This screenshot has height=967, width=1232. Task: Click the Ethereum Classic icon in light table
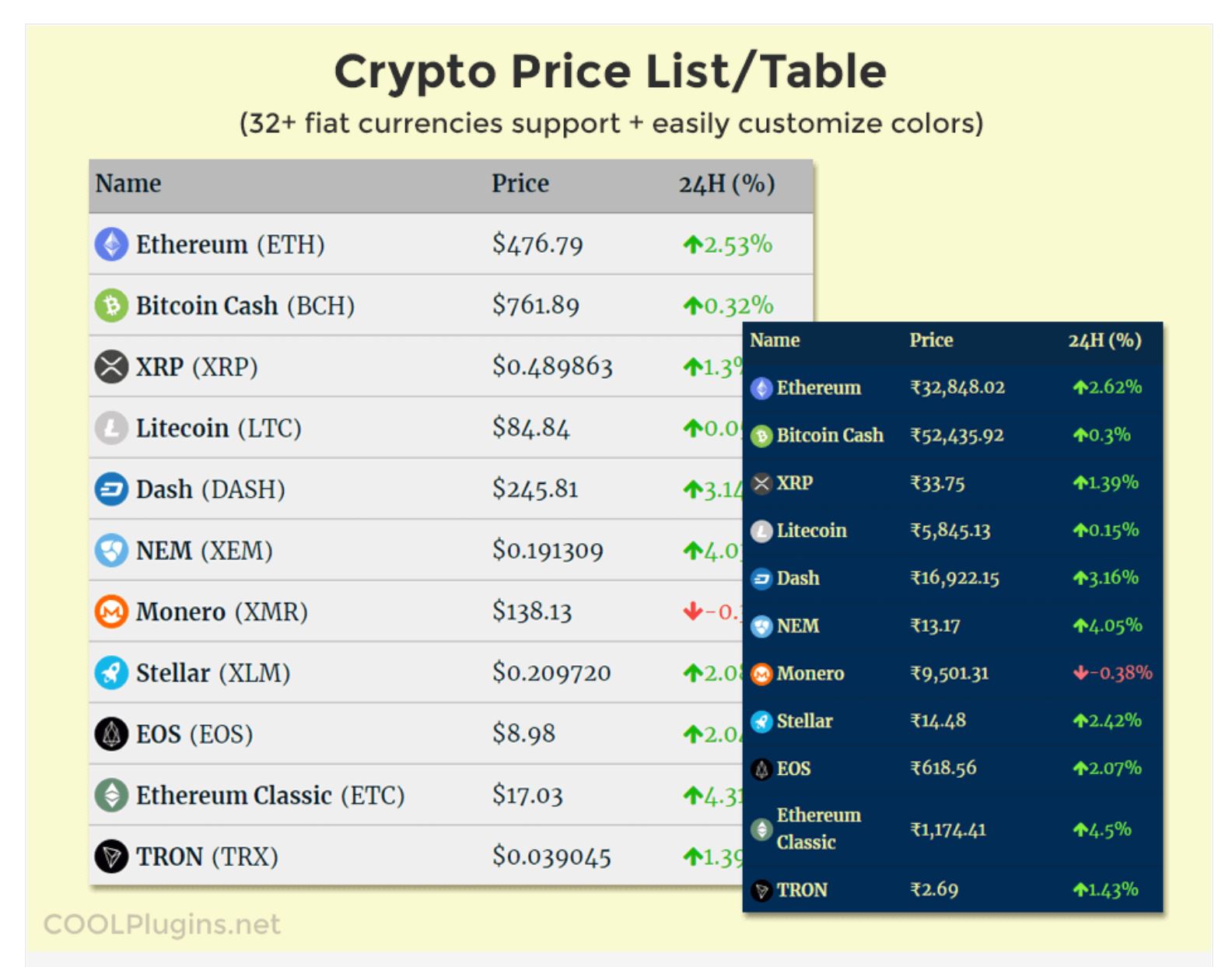111,795
